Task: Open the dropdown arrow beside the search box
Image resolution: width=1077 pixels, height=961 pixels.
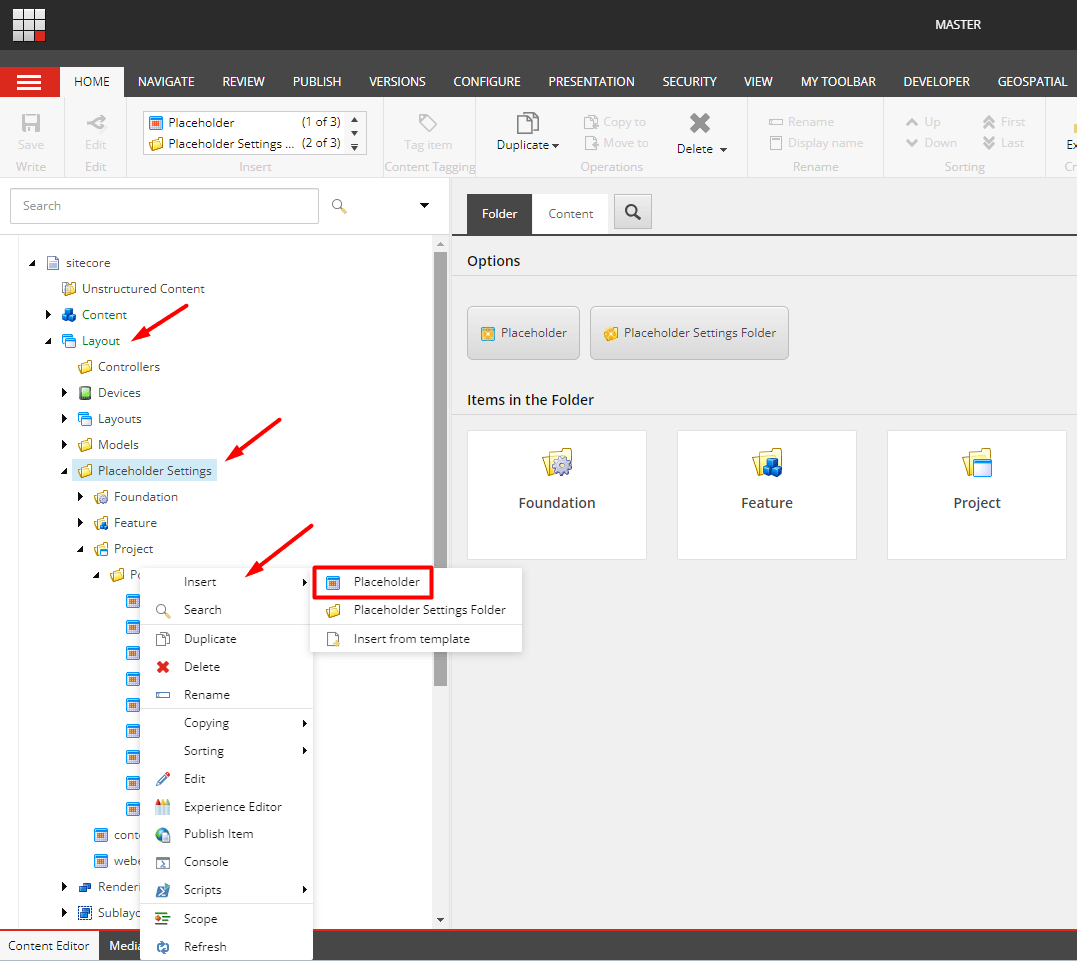Action: coord(424,205)
